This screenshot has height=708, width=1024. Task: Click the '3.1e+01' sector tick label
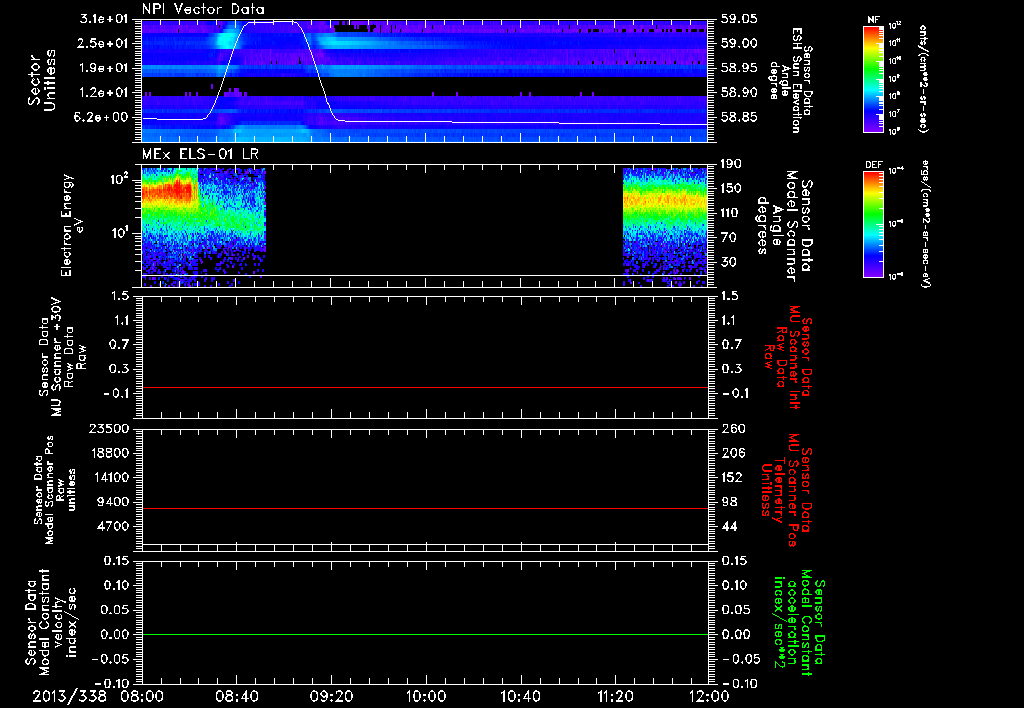[x=104, y=19]
